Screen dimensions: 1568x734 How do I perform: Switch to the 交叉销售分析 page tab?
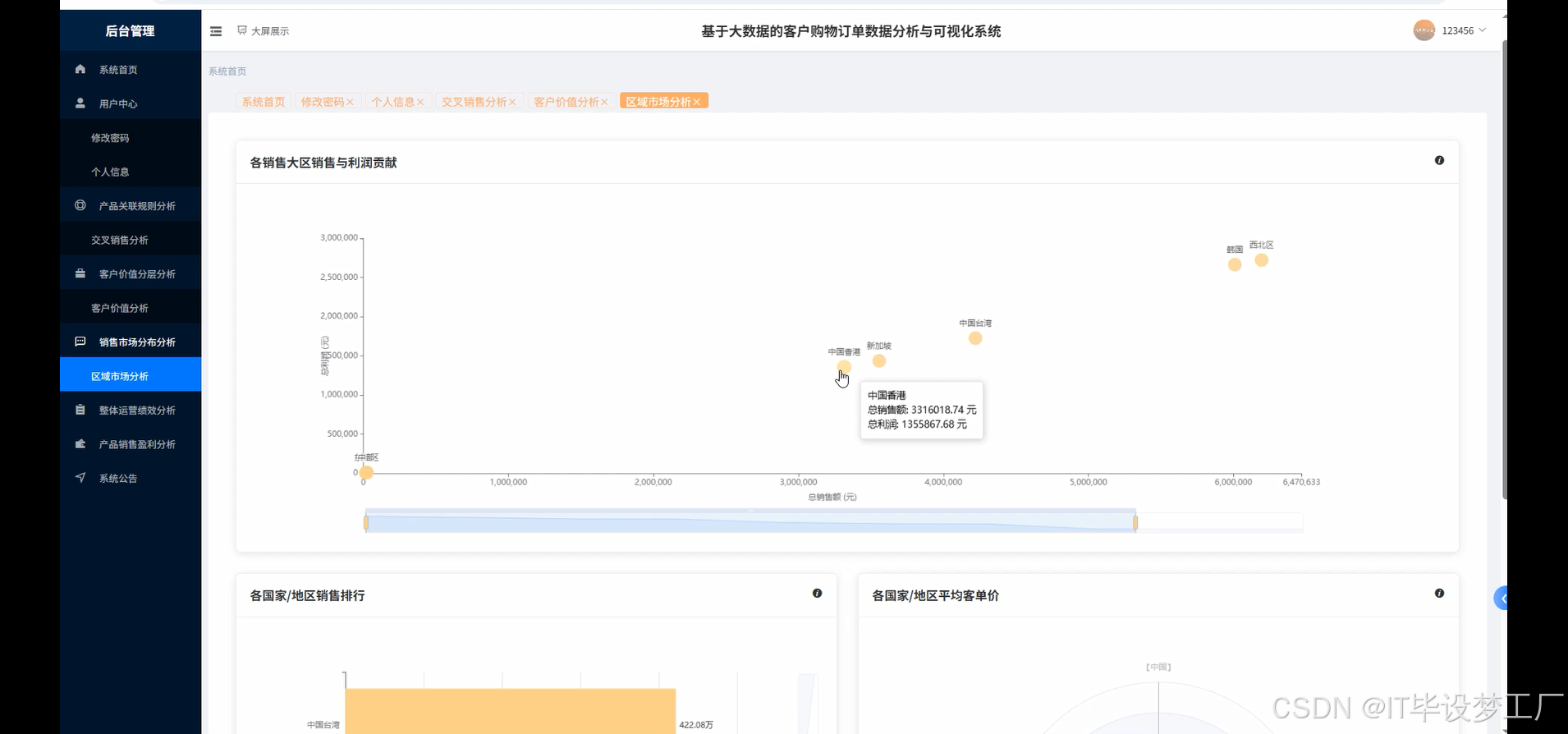474,102
